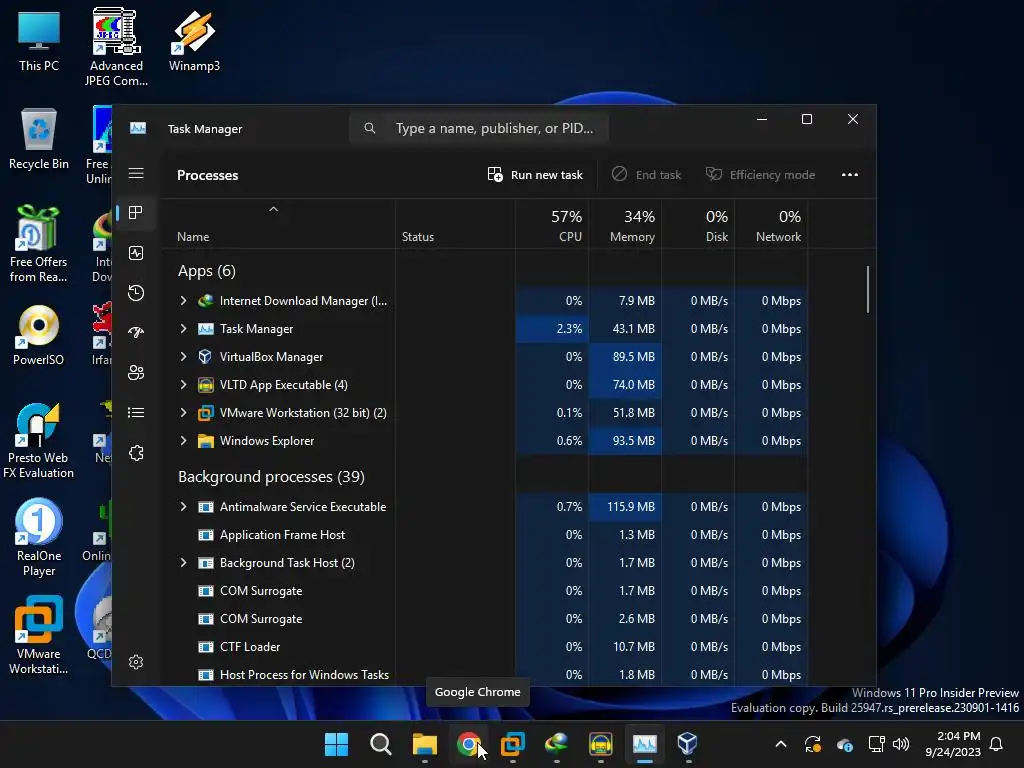Screen dimensions: 1024x768
Task: Open the Details page icon in sidebar
Action: pyautogui.click(x=136, y=413)
